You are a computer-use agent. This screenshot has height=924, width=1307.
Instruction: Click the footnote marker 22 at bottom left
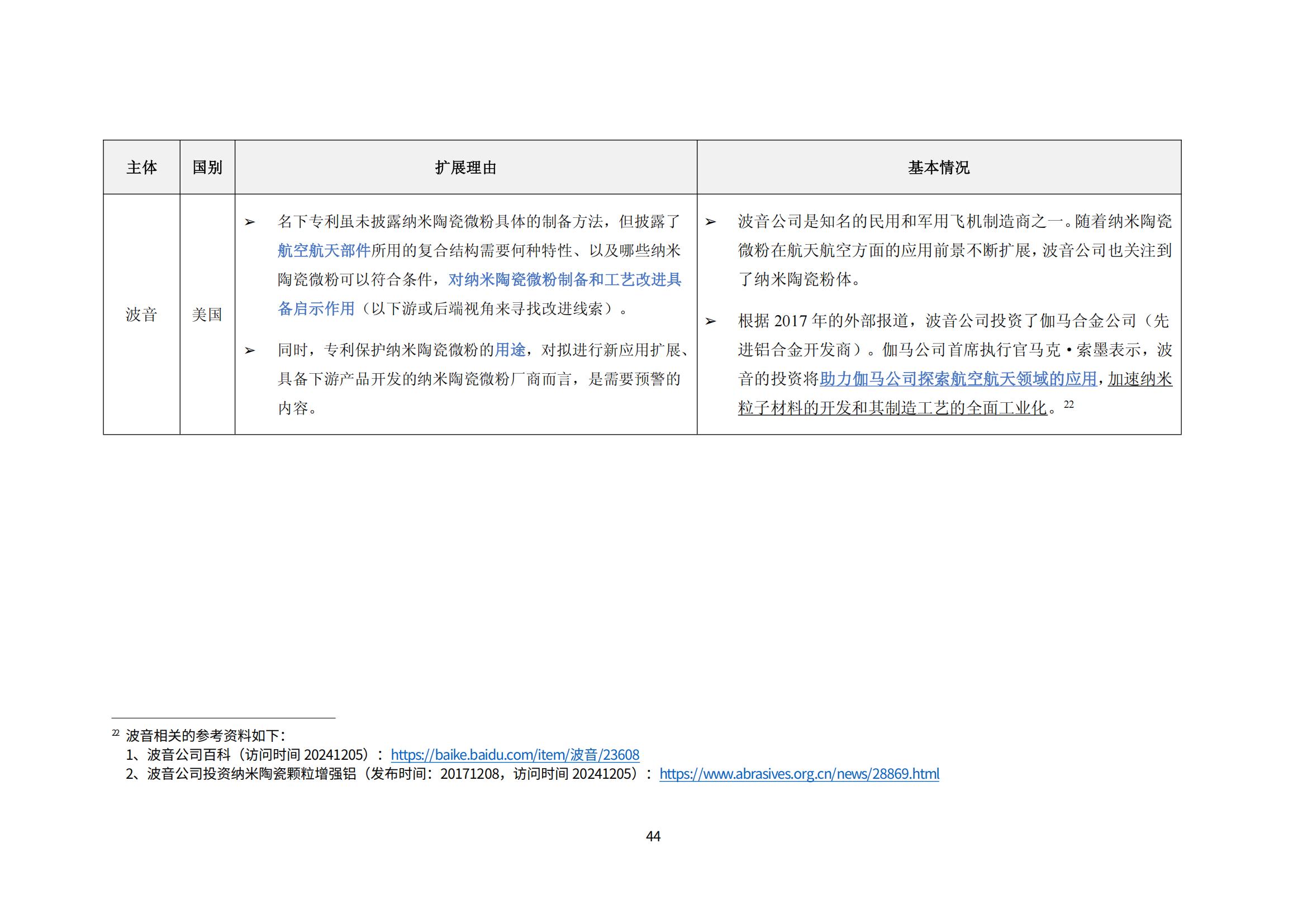point(116,733)
